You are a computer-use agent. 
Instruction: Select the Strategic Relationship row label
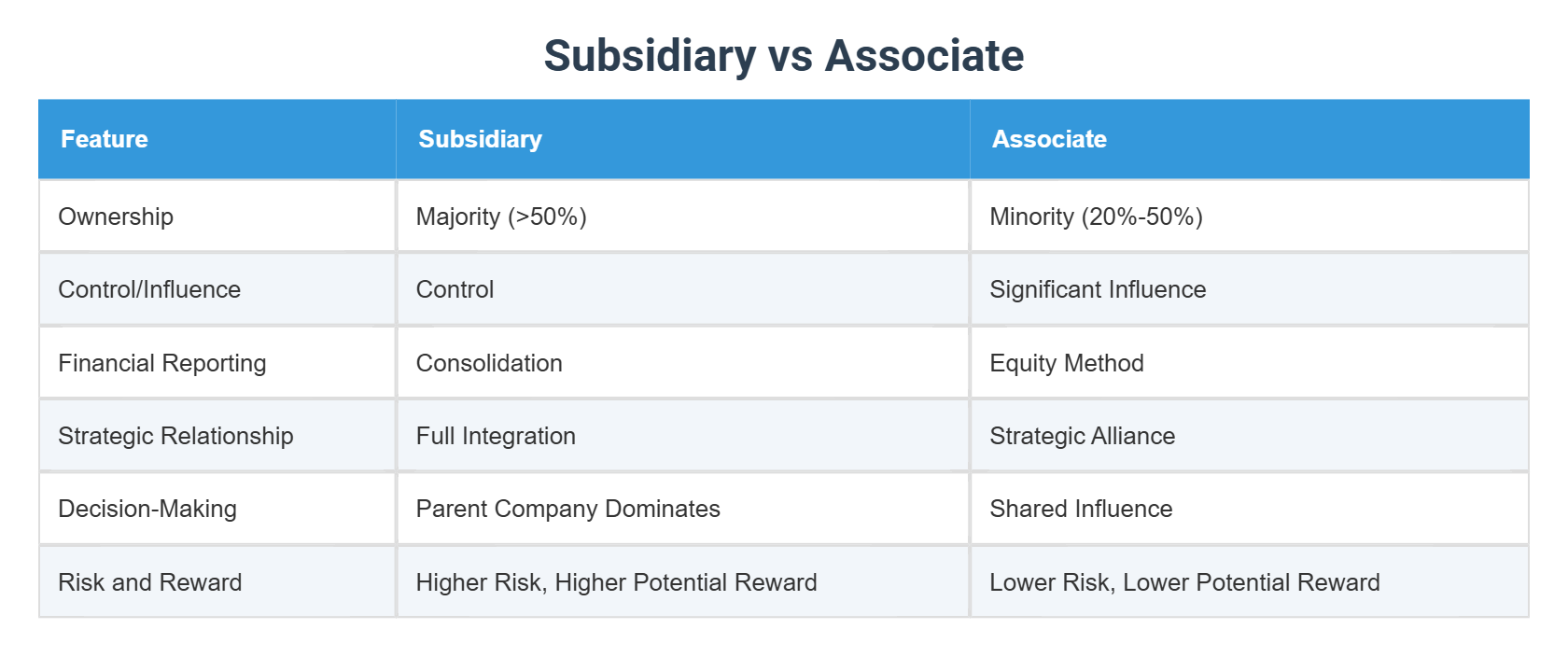tap(175, 436)
